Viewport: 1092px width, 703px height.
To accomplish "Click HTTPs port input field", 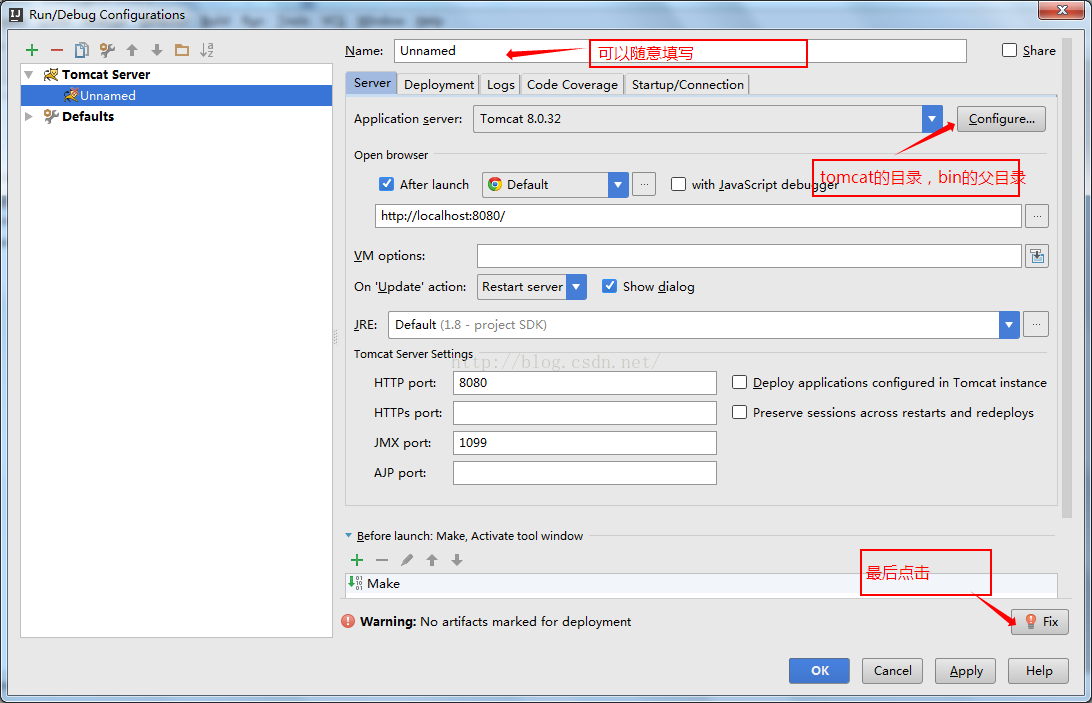I will pyautogui.click(x=585, y=413).
